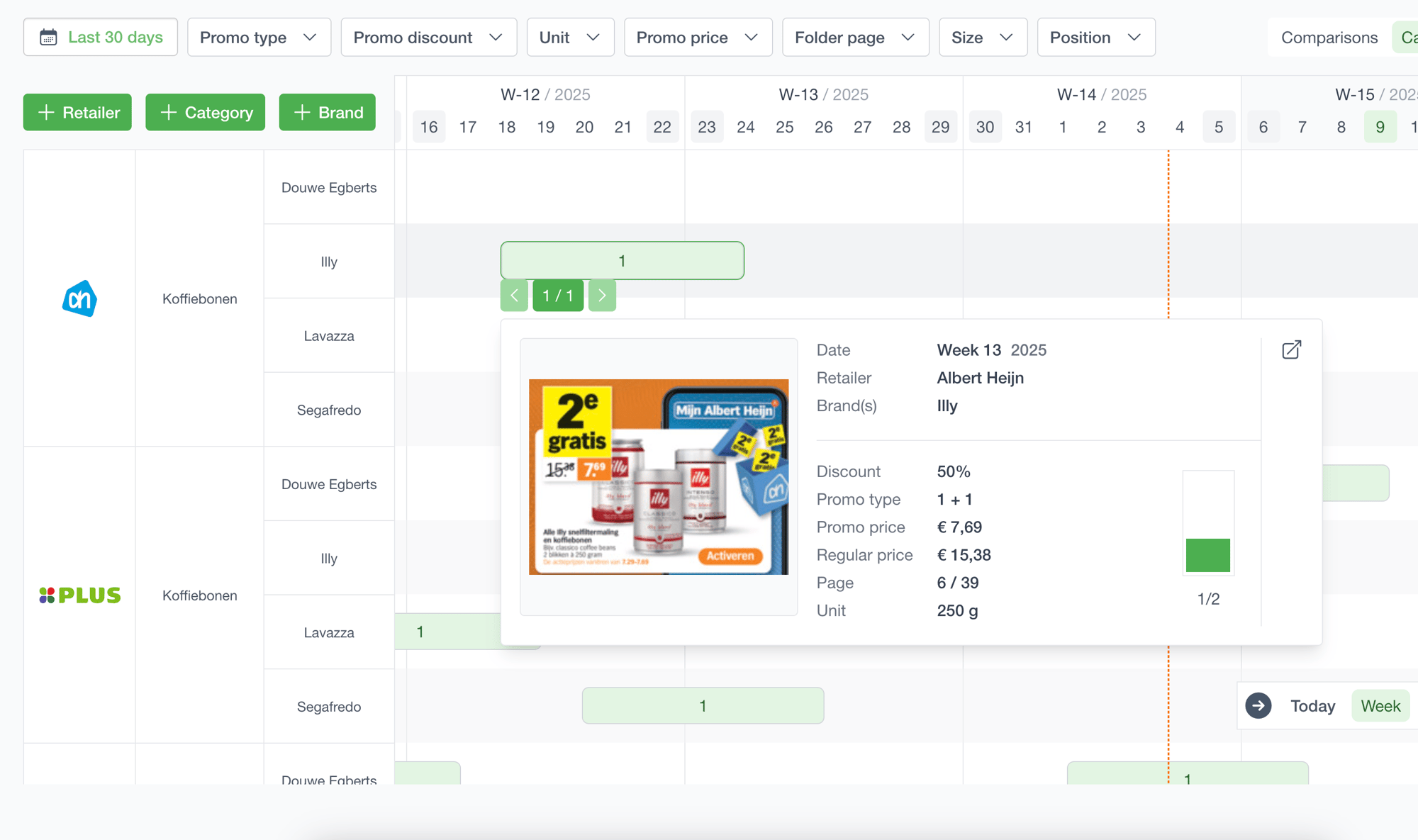Select day 5 in the W-14 header

1219,127
